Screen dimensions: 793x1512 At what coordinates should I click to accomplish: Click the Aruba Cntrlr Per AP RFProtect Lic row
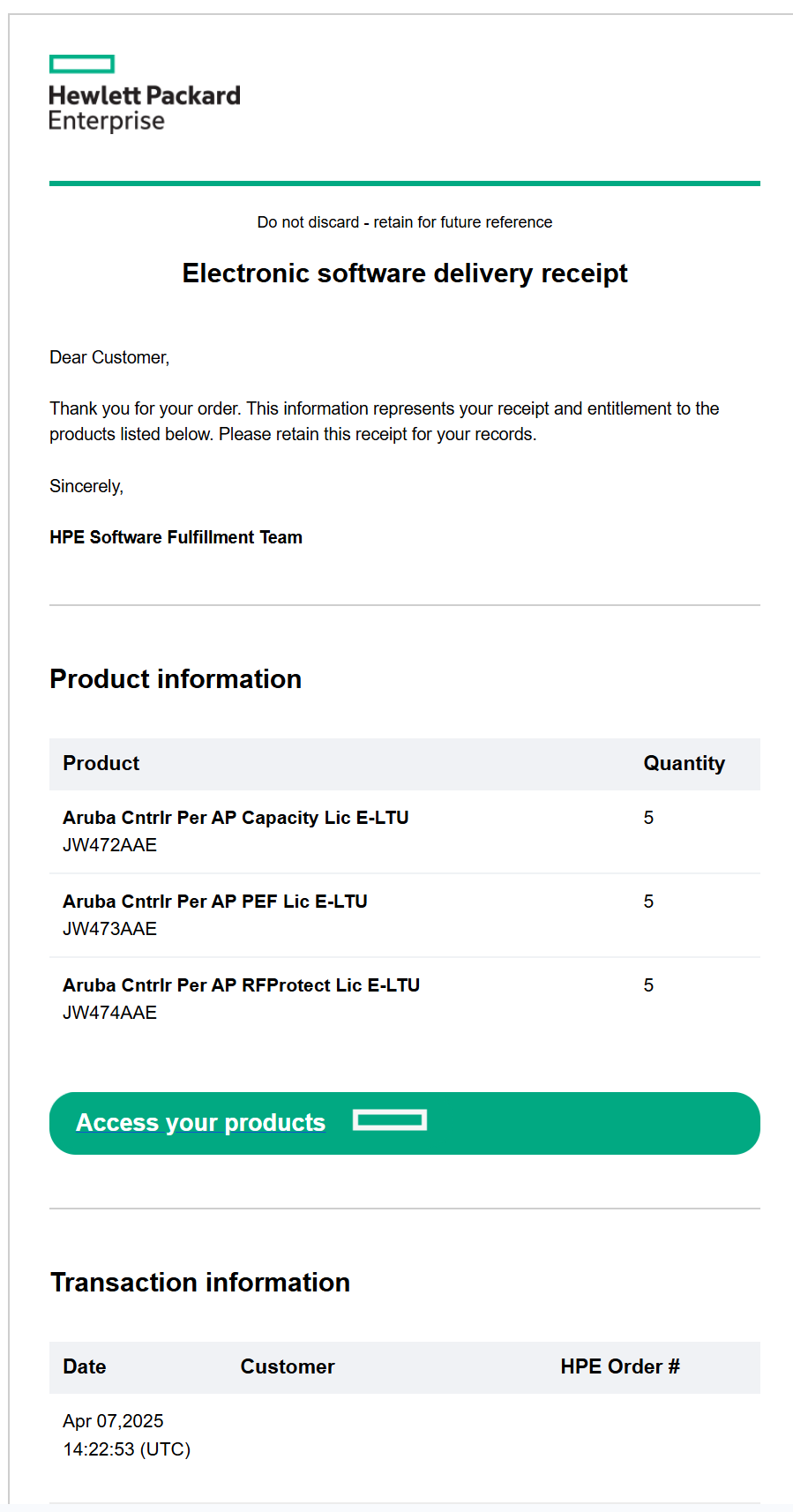point(405,999)
